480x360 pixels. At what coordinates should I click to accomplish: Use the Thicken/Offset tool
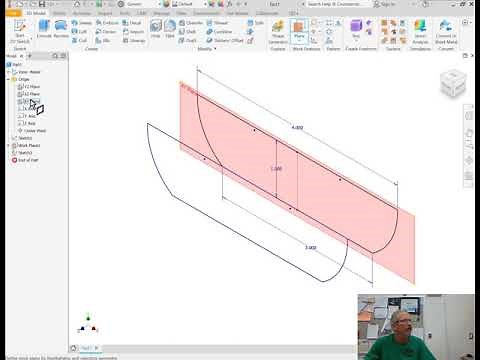pyautogui.click(x=225, y=40)
